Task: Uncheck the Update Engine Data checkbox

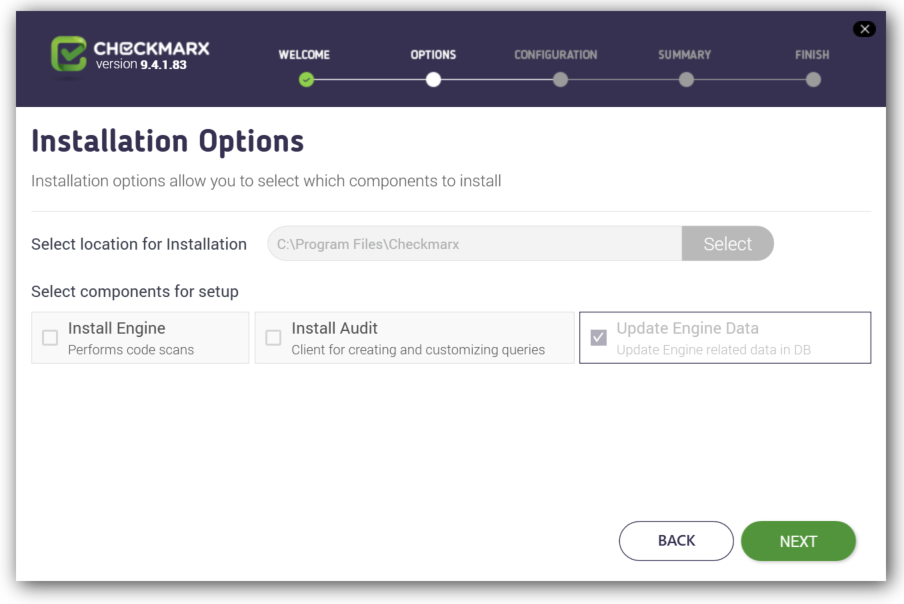Action: (x=598, y=338)
